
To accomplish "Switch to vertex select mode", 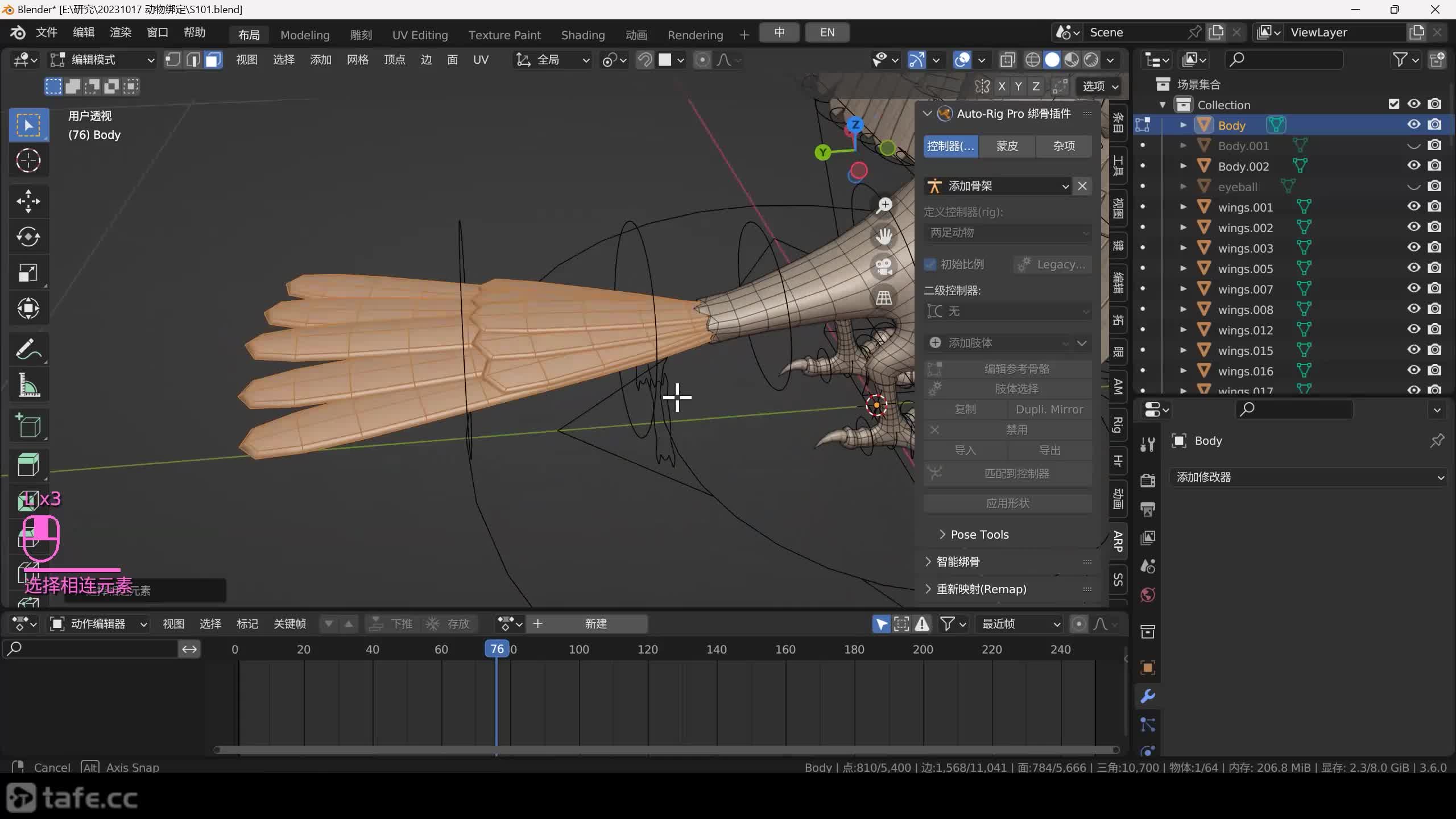I will (x=173, y=60).
